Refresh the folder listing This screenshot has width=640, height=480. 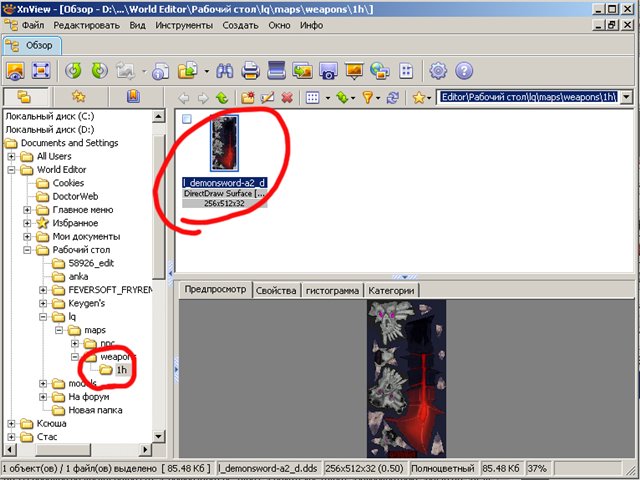(x=393, y=98)
